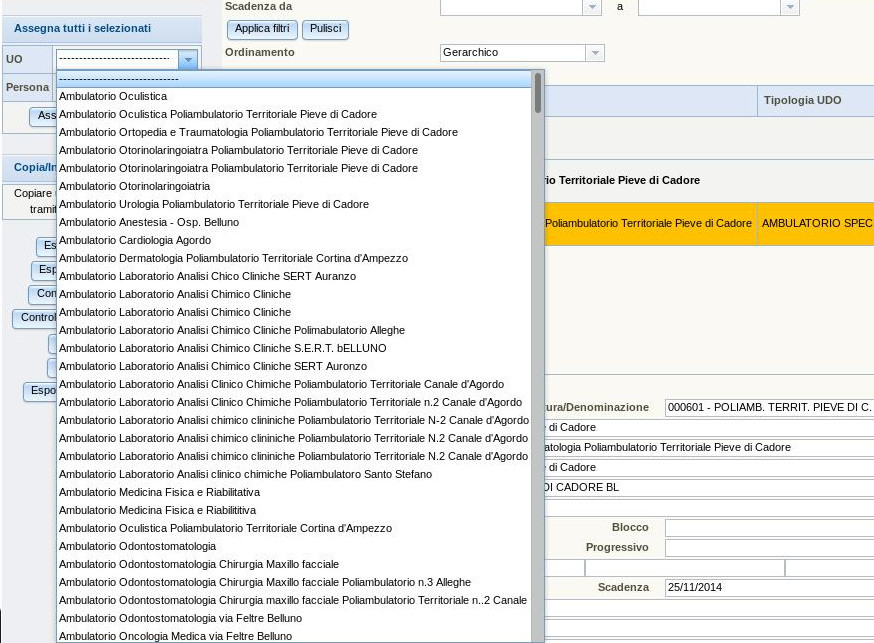Screen dimensions: 874x643
Task: Choose Ambulatorio Oncologia Medica via Feltre Belluno
Action: coord(176,636)
